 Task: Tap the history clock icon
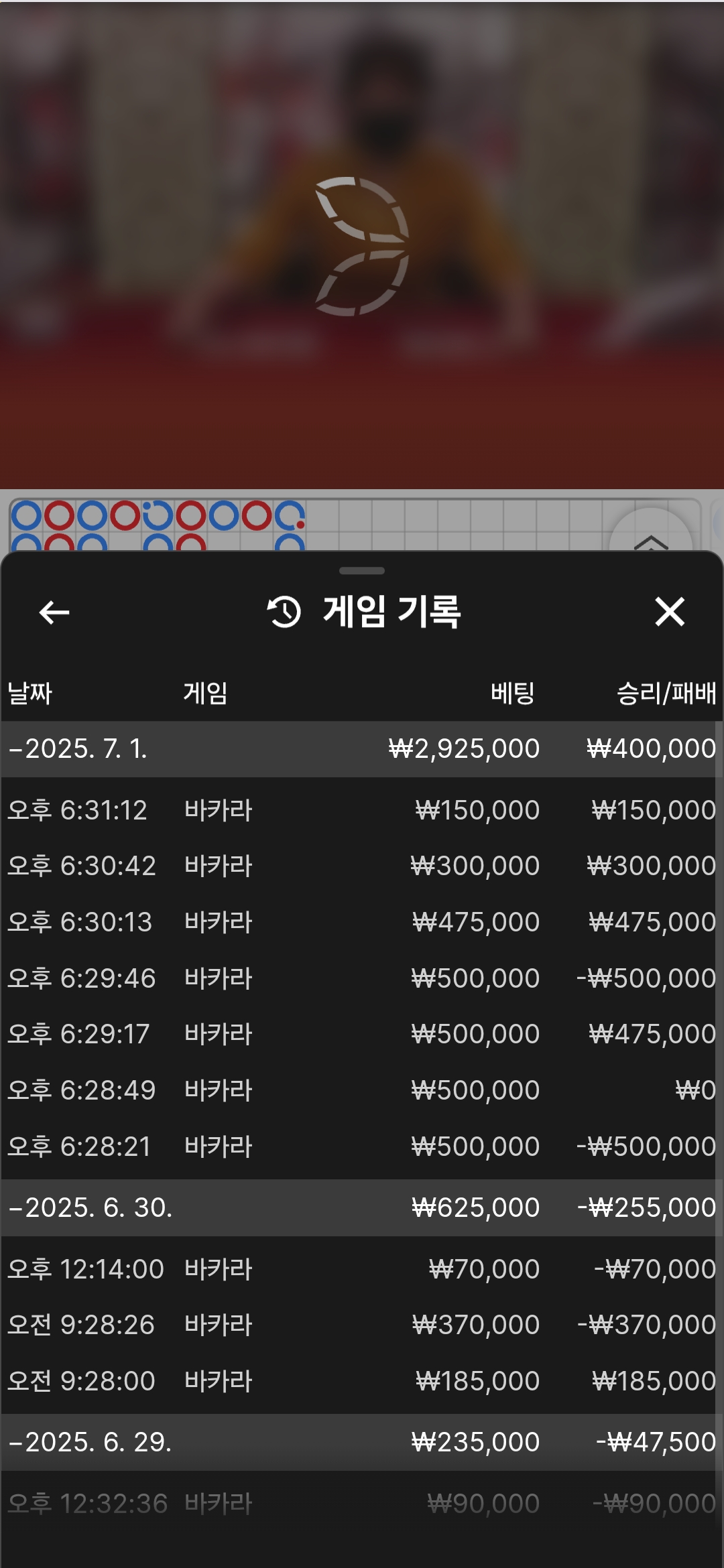(x=284, y=612)
